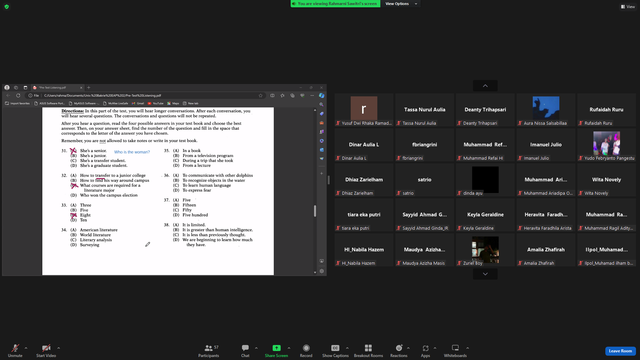
Task: Open the New tab bookmark
Action: point(191,103)
